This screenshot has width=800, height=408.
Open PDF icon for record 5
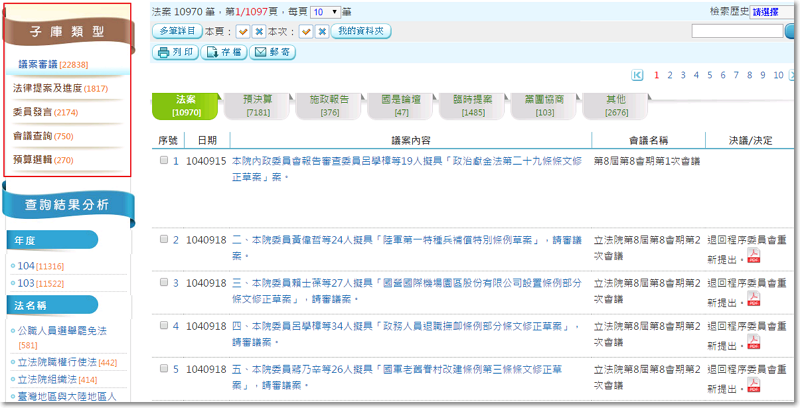755,385
